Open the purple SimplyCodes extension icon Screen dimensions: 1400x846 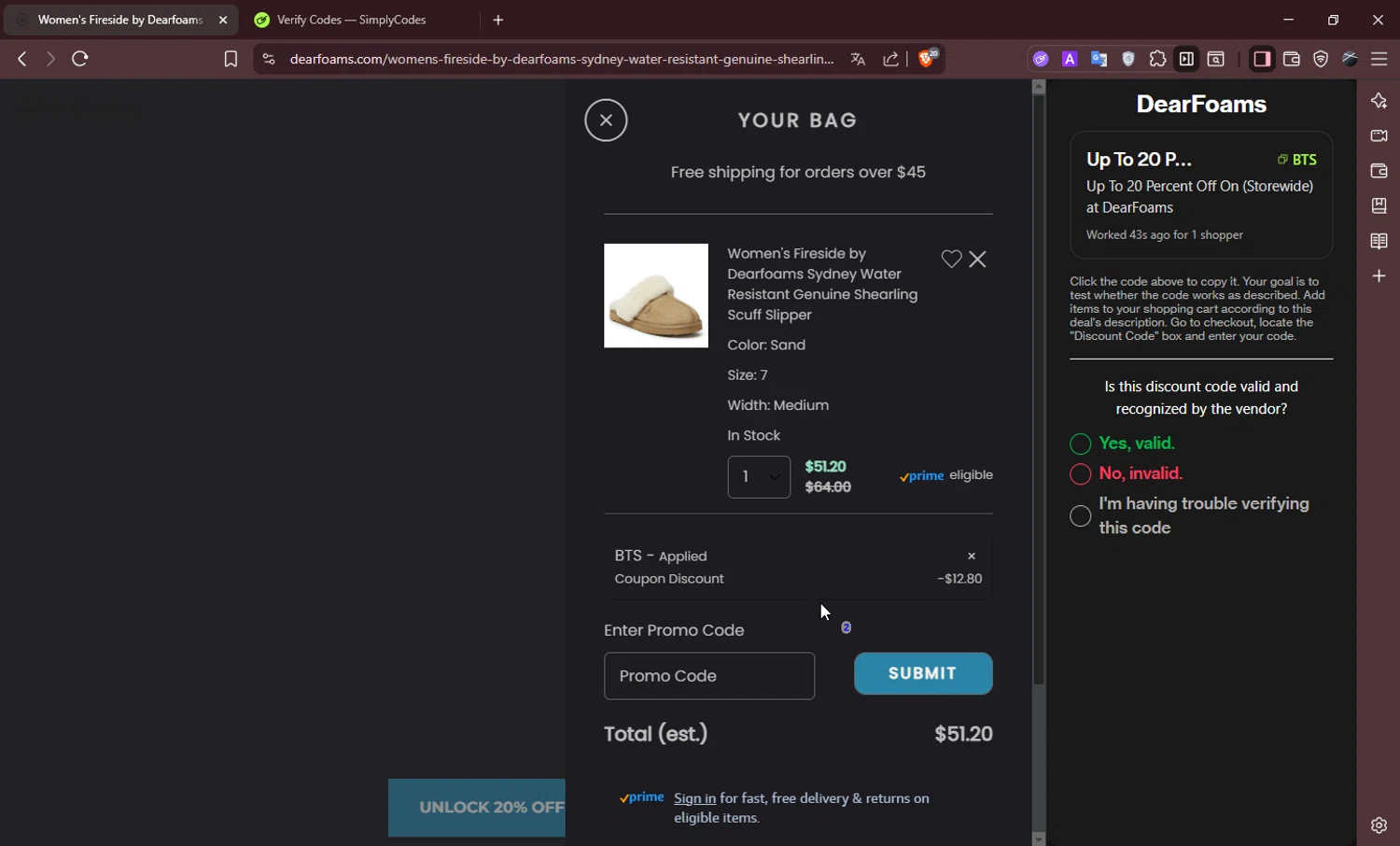pos(1041,59)
